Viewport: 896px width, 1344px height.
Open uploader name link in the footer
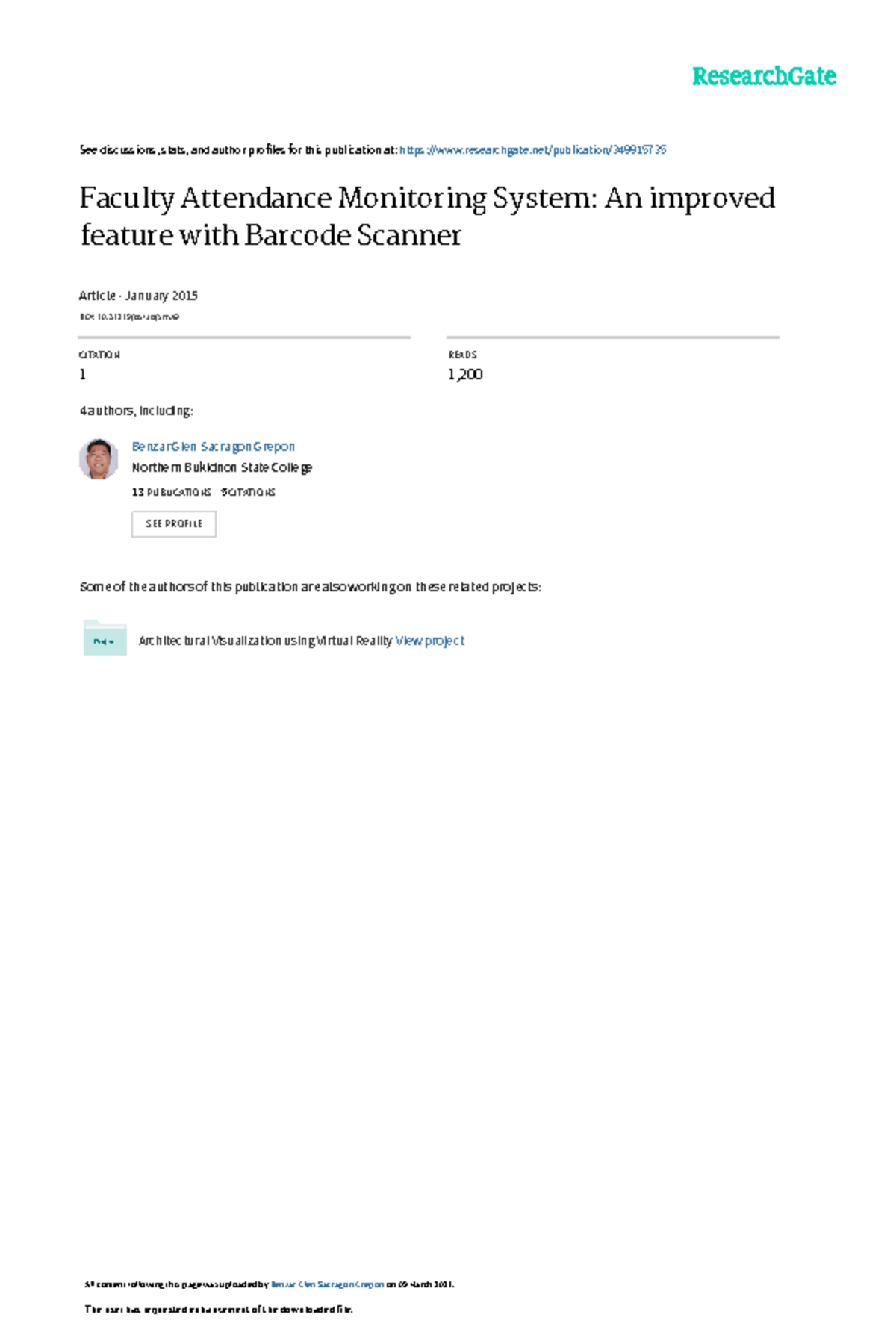pos(327,1284)
